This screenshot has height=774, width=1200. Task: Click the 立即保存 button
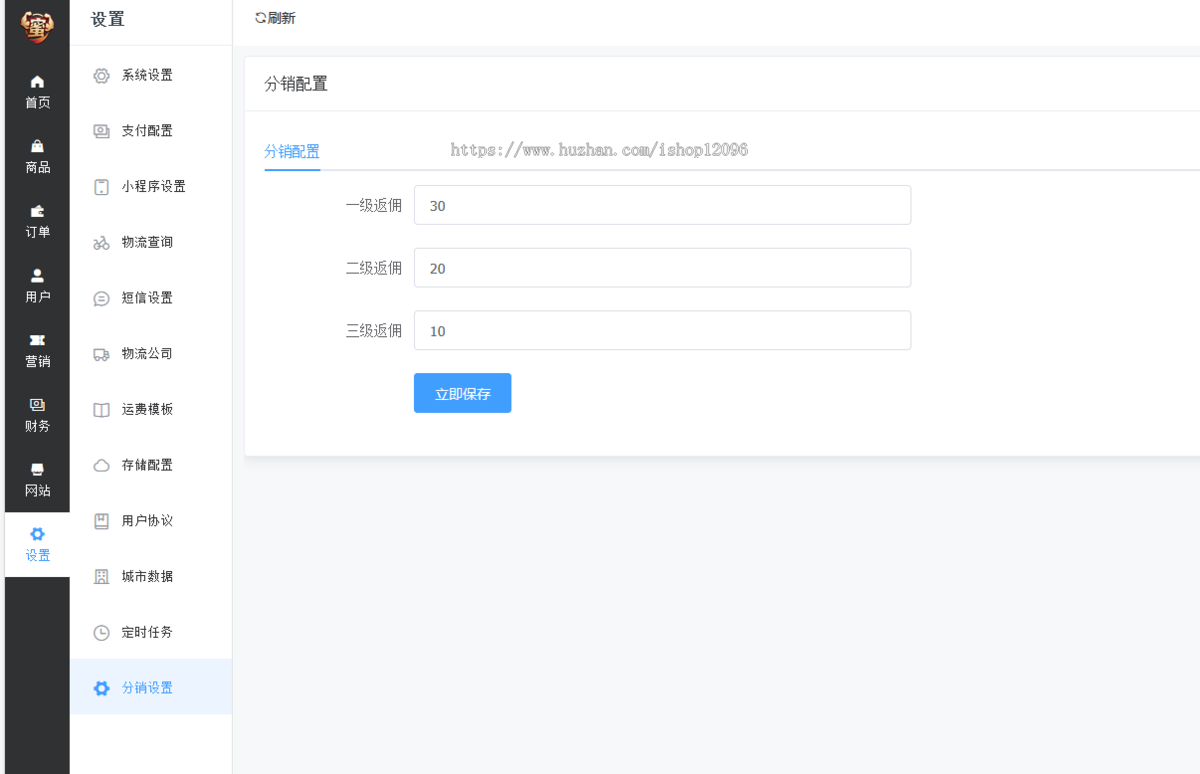pos(462,393)
